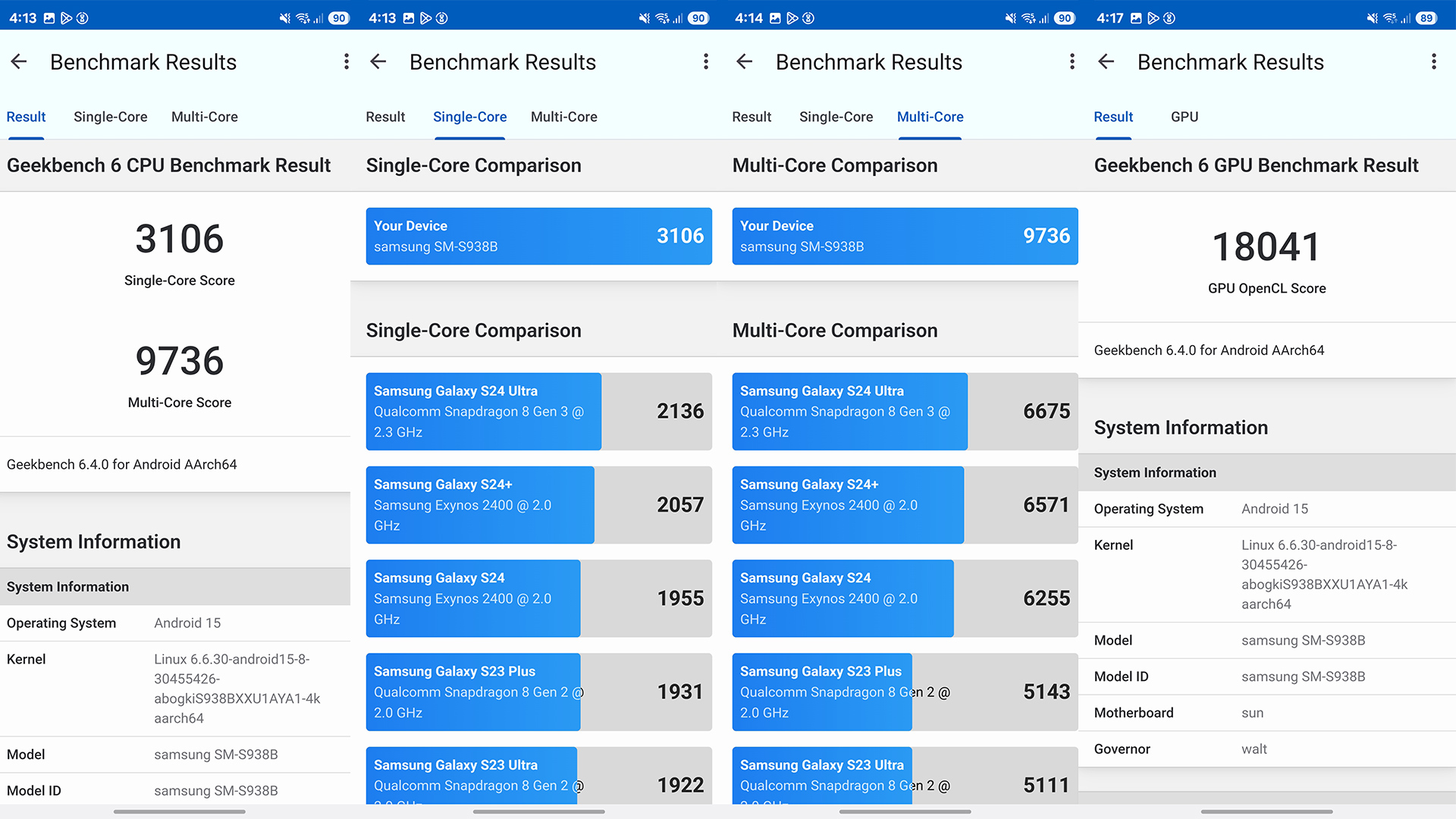Tap Your Device bar with score 9736

tap(905, 236)
